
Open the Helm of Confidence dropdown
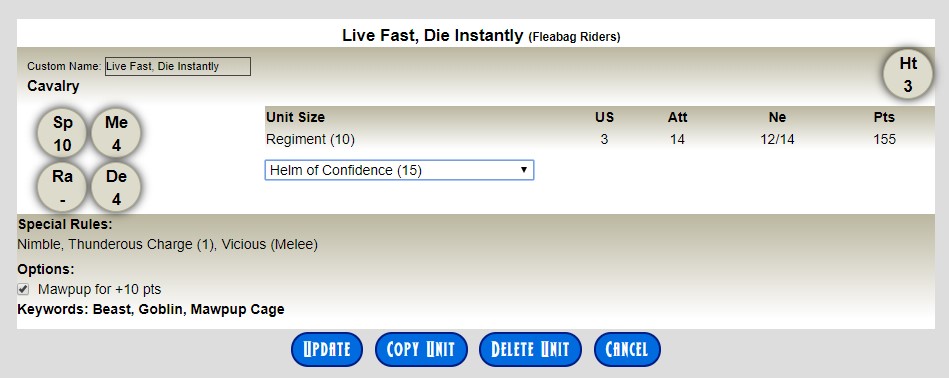point(399,171)
